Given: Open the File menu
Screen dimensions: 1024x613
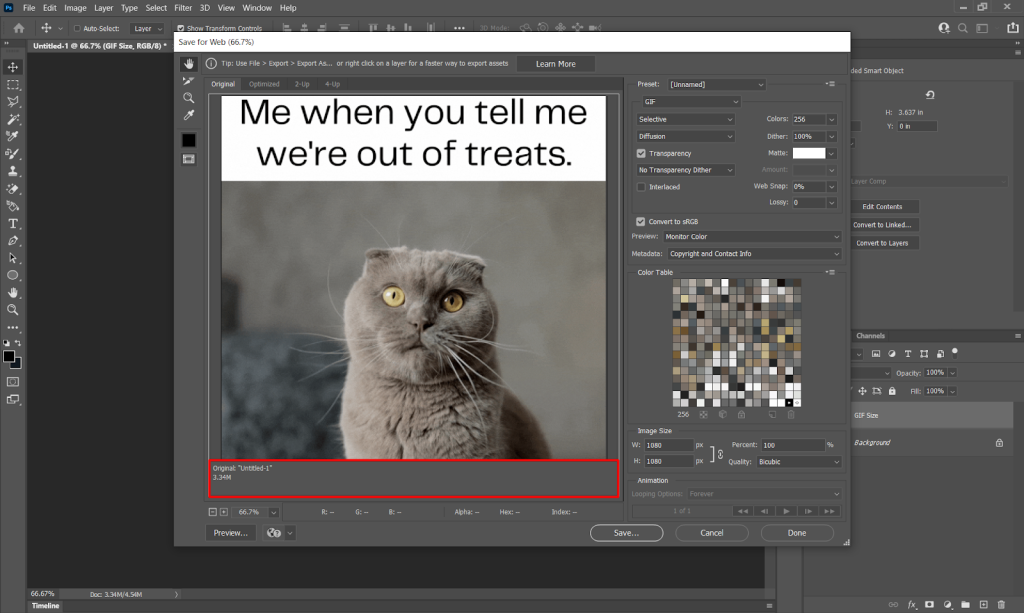Looking at the screenshot, I should tap(29, 8).
